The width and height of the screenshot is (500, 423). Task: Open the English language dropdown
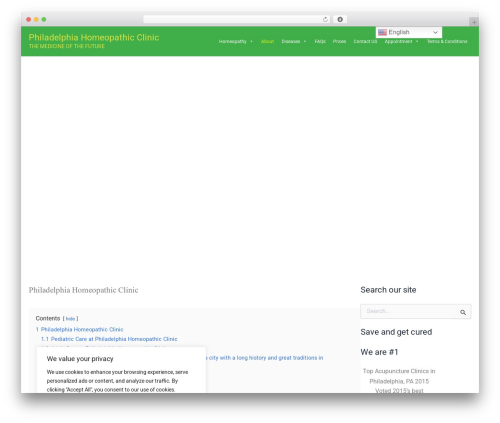coord(409,32)
